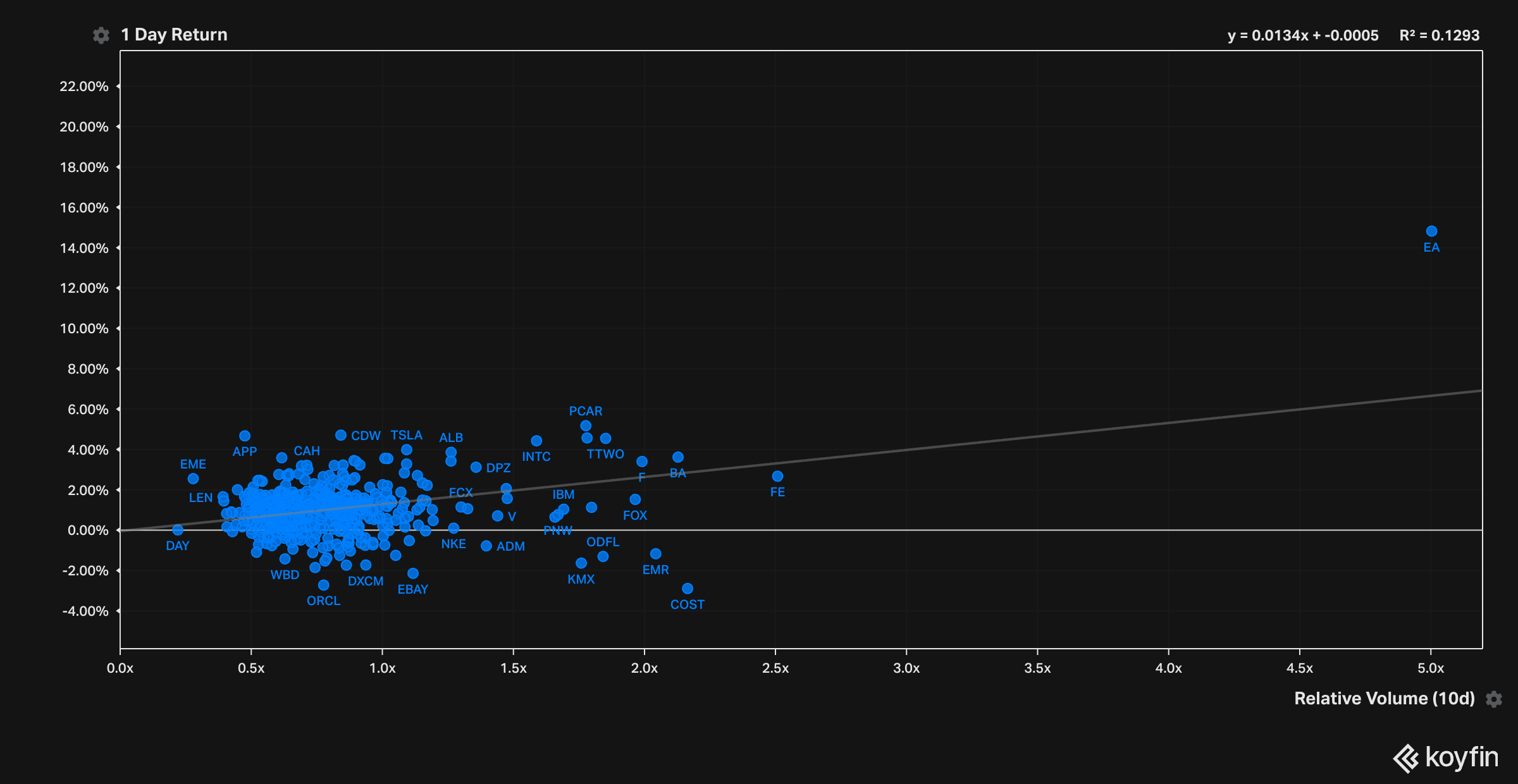Click the ORCL data point

323,585
